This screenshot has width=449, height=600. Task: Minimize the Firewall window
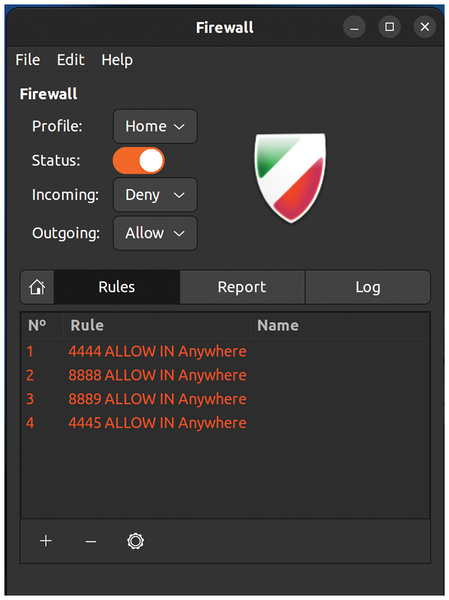(x=354, y=27)
